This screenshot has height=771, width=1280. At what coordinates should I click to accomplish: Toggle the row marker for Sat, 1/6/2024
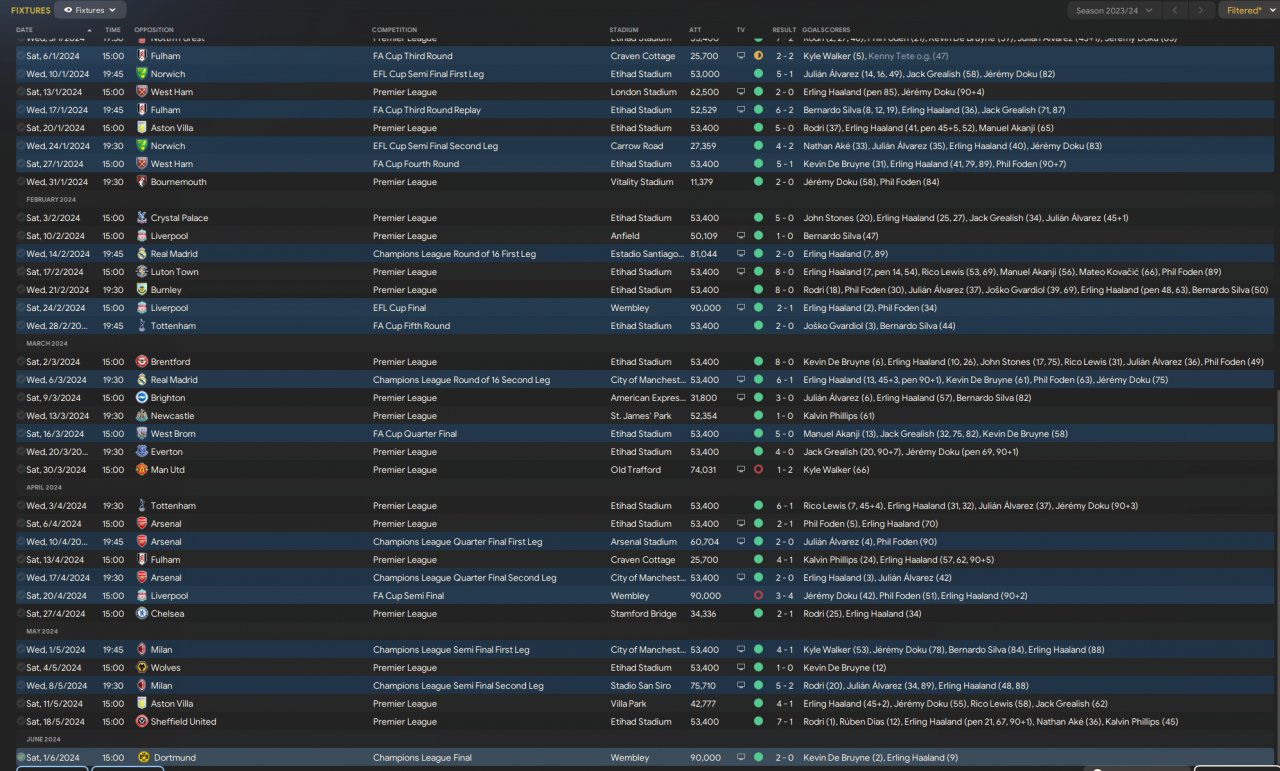pyautogui.click(x=21, y=758)
